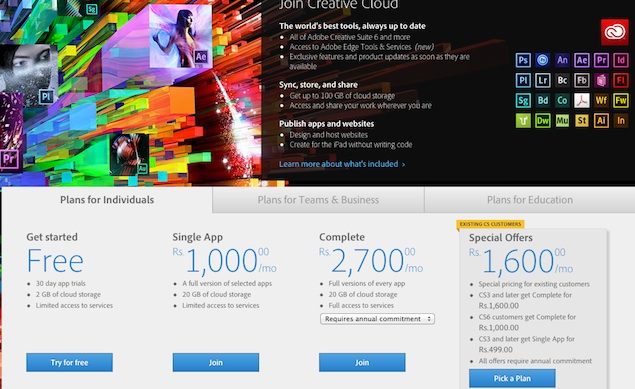Open the Requires annual commitment dropdown

[377, 319]
